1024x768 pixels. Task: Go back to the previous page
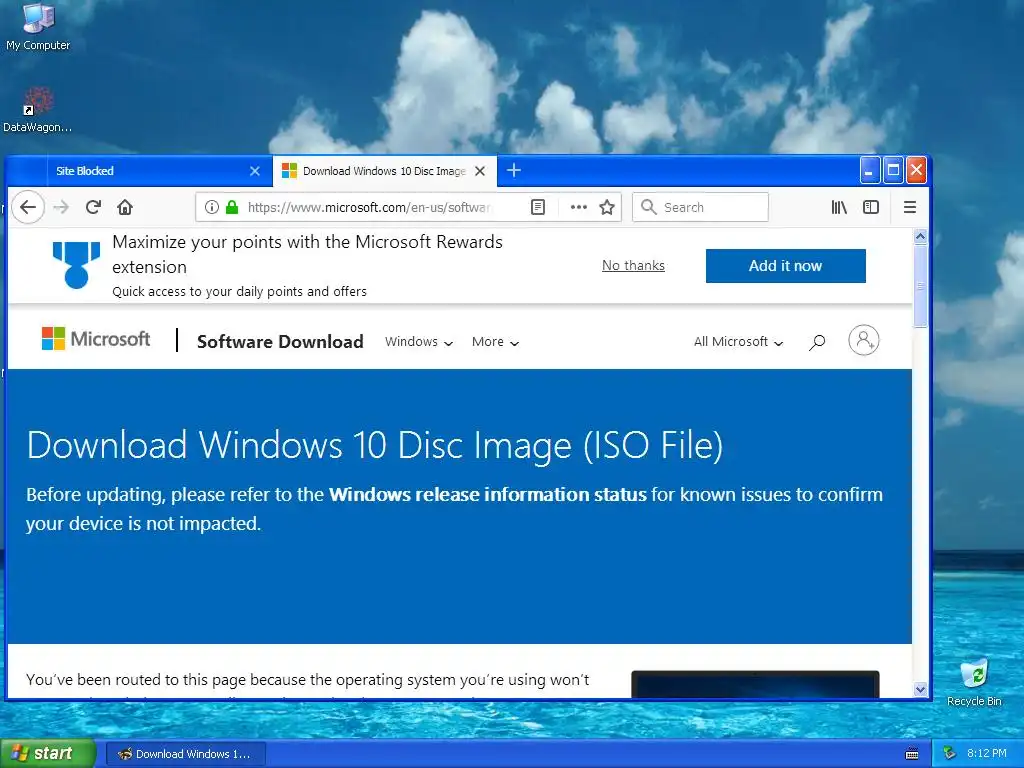pos(28,208)
